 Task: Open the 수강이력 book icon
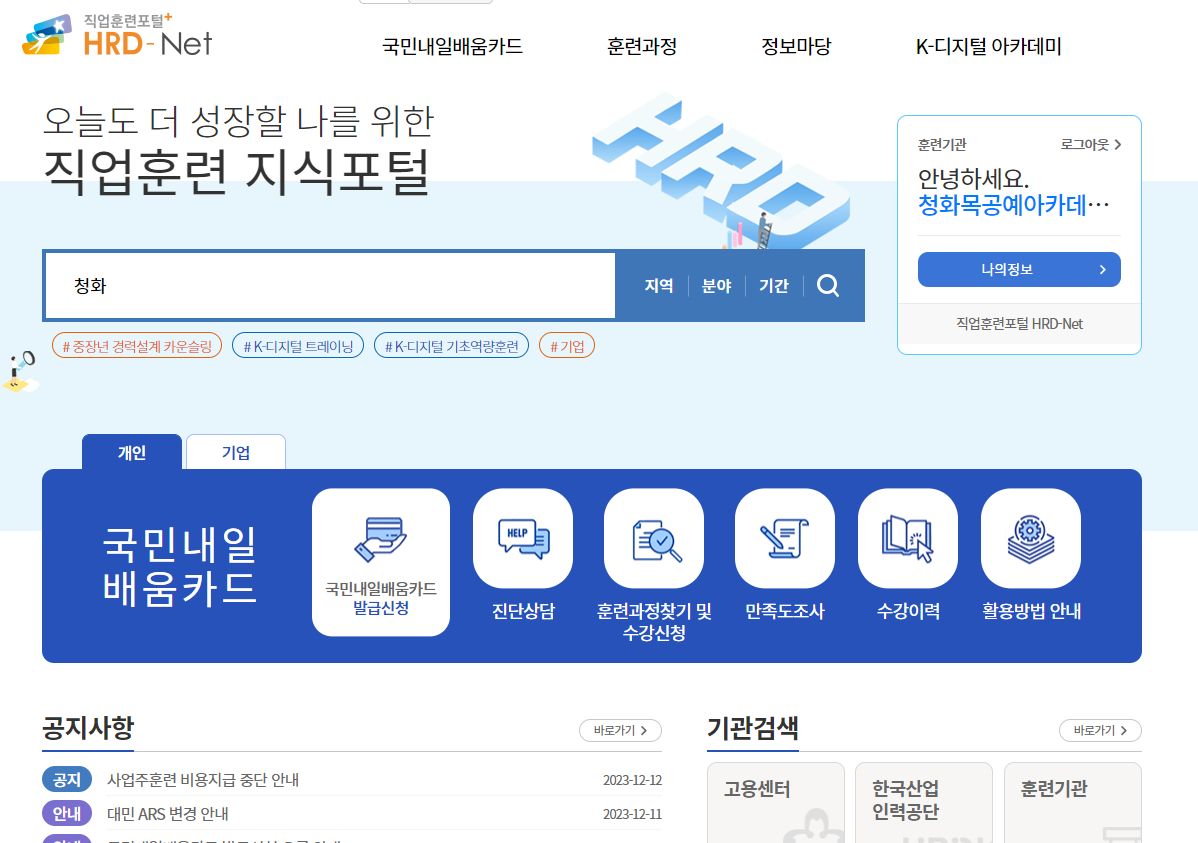point(908,538)
